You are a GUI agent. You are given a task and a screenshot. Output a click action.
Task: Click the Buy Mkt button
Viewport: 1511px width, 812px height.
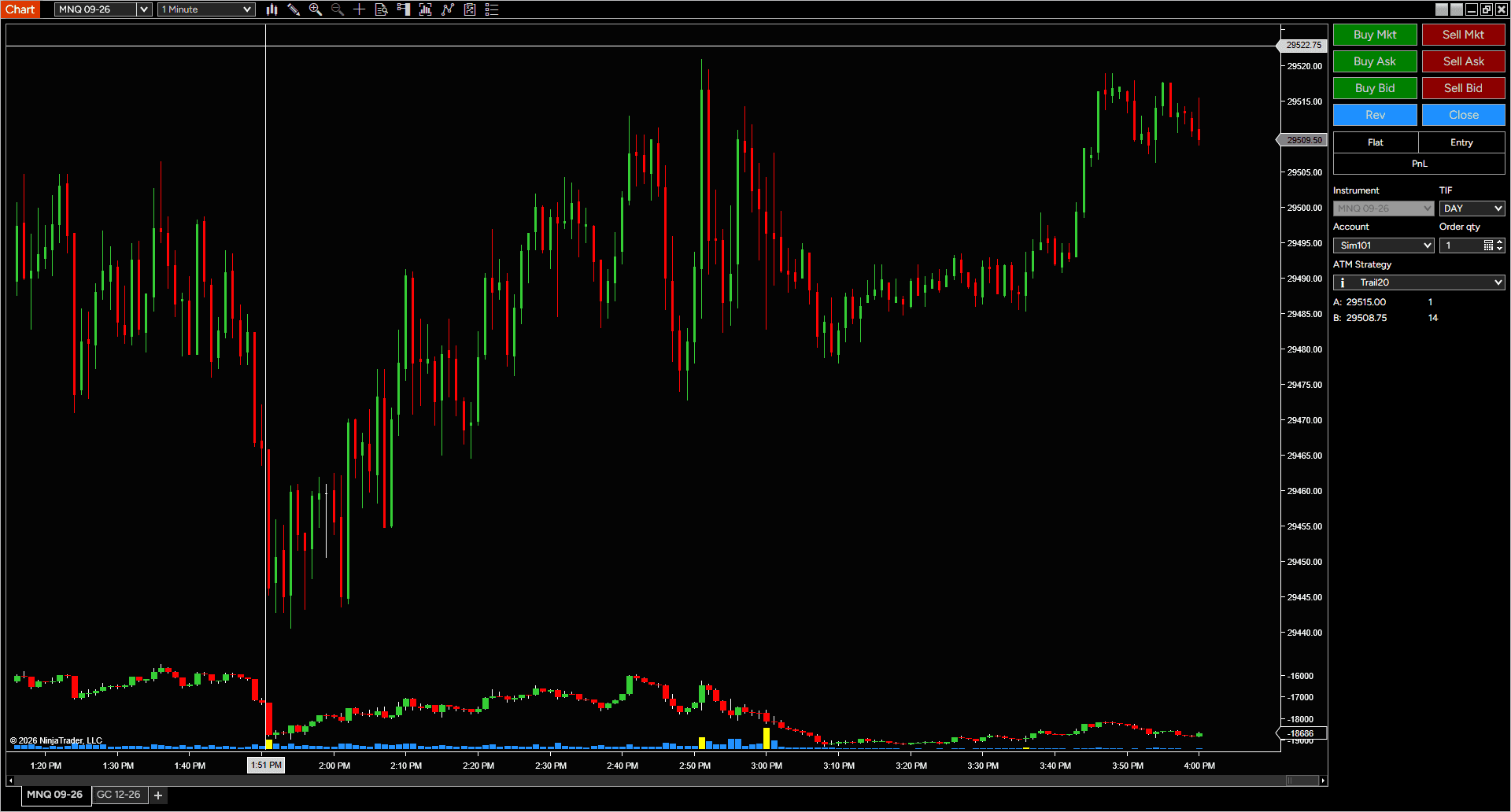tap(1375, 35)
